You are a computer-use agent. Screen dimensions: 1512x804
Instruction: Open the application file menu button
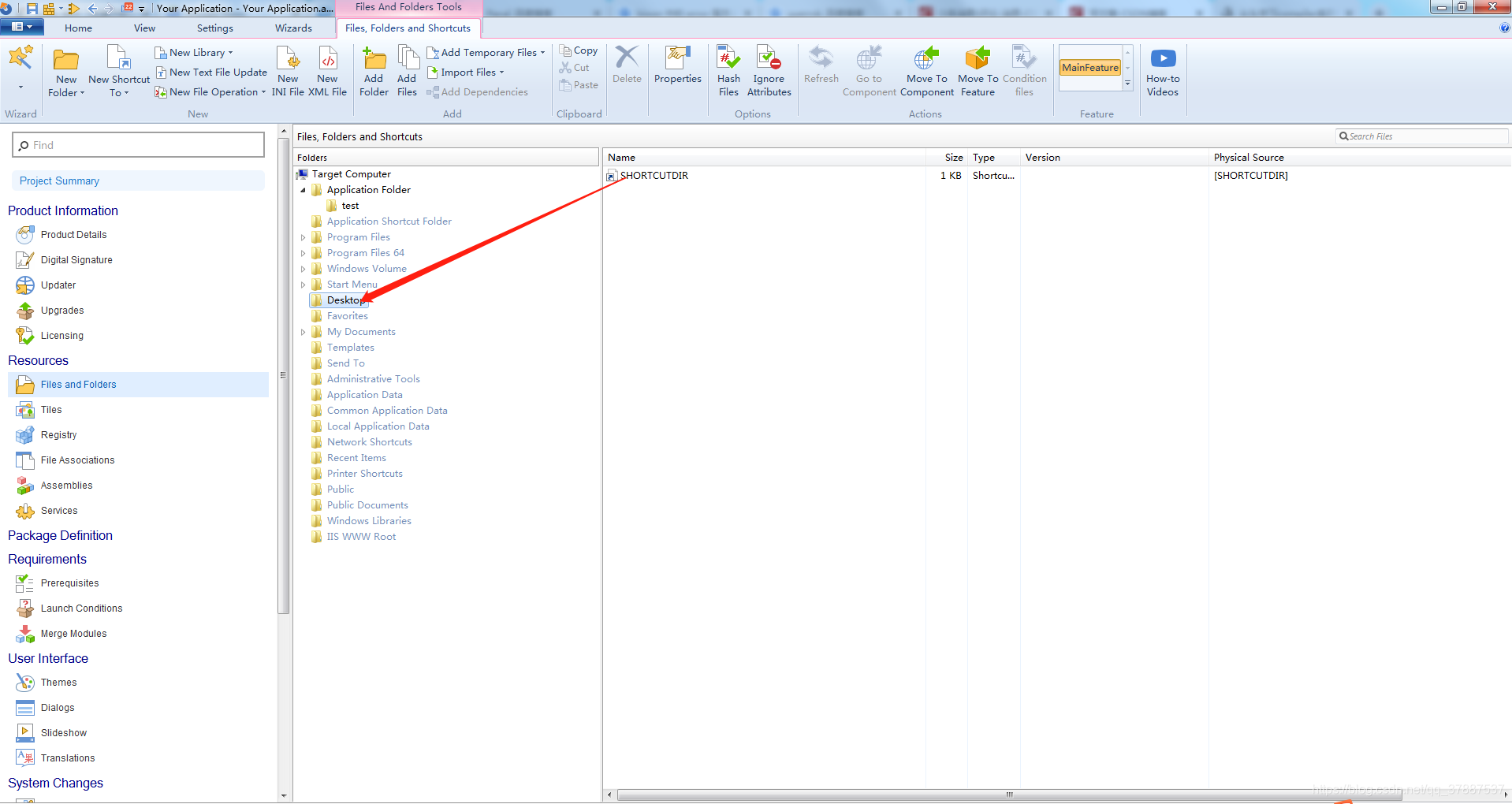pyautogui.click(x=22, y=27)
